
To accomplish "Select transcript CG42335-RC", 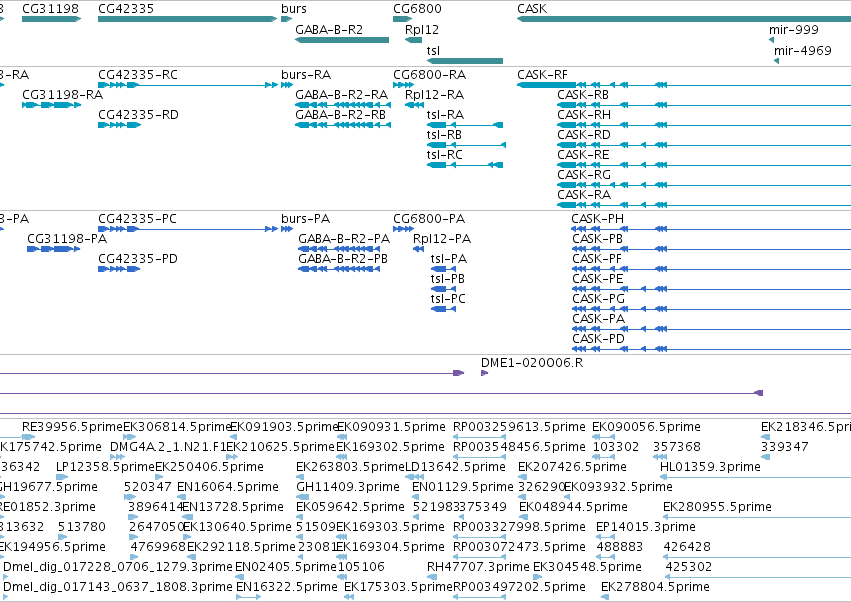I will coord(188,85).
